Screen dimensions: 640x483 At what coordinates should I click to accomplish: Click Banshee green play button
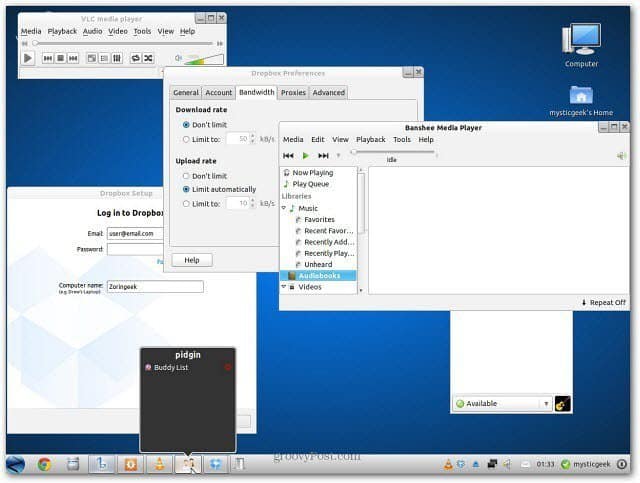click(x=305, y=156)
